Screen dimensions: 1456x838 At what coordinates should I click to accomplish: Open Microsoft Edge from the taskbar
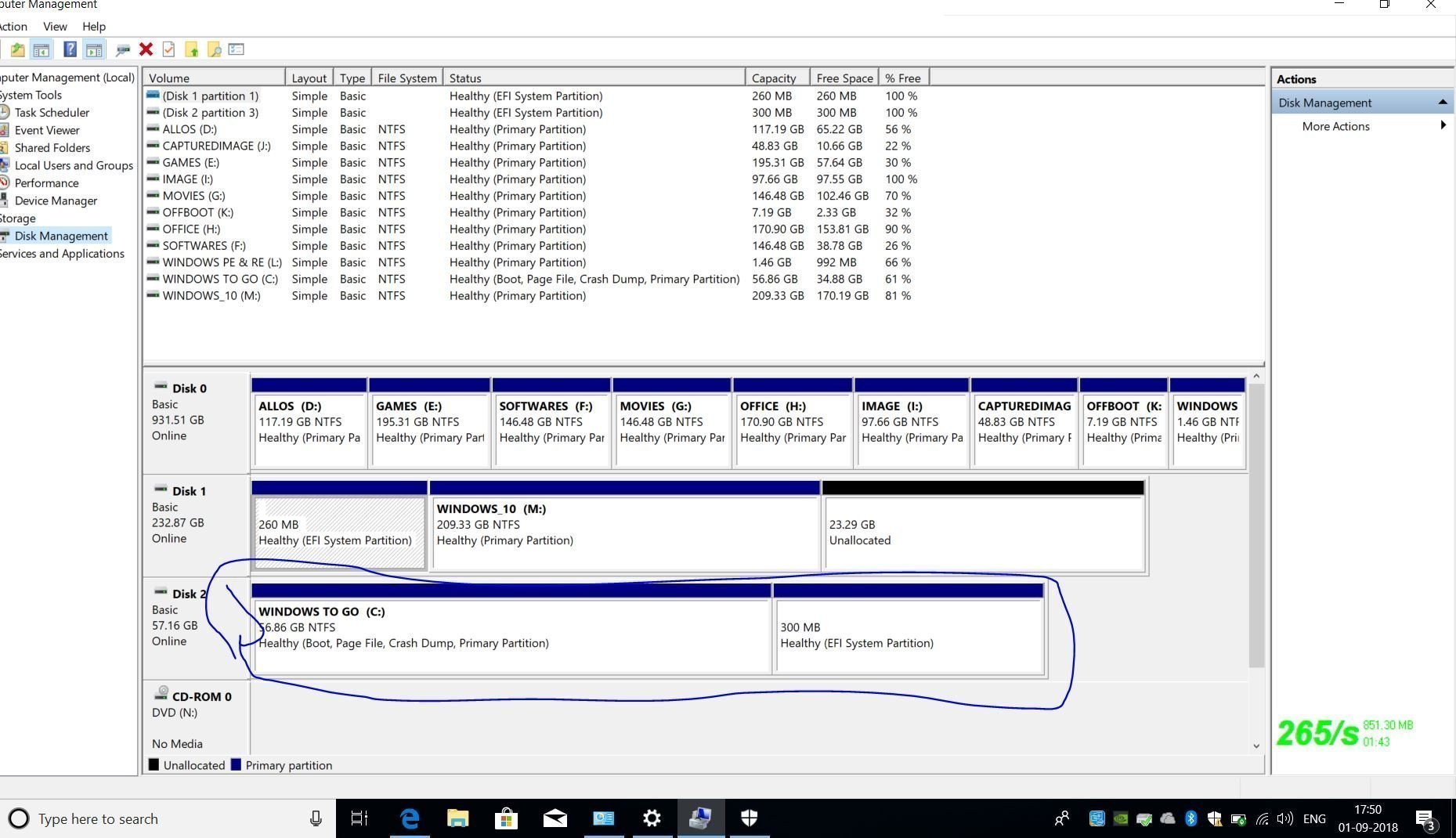[409, 818]
